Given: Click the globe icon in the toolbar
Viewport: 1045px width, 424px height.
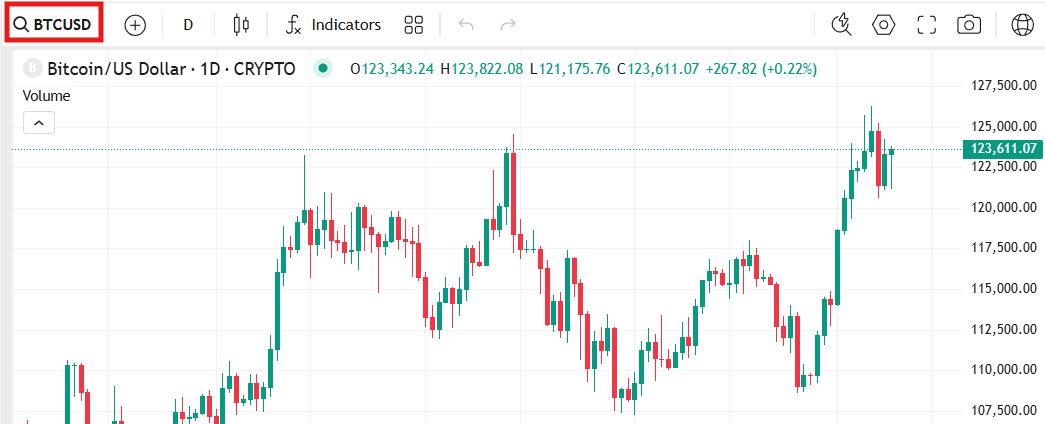Looking at the screenshot, I should [1022, 25].
